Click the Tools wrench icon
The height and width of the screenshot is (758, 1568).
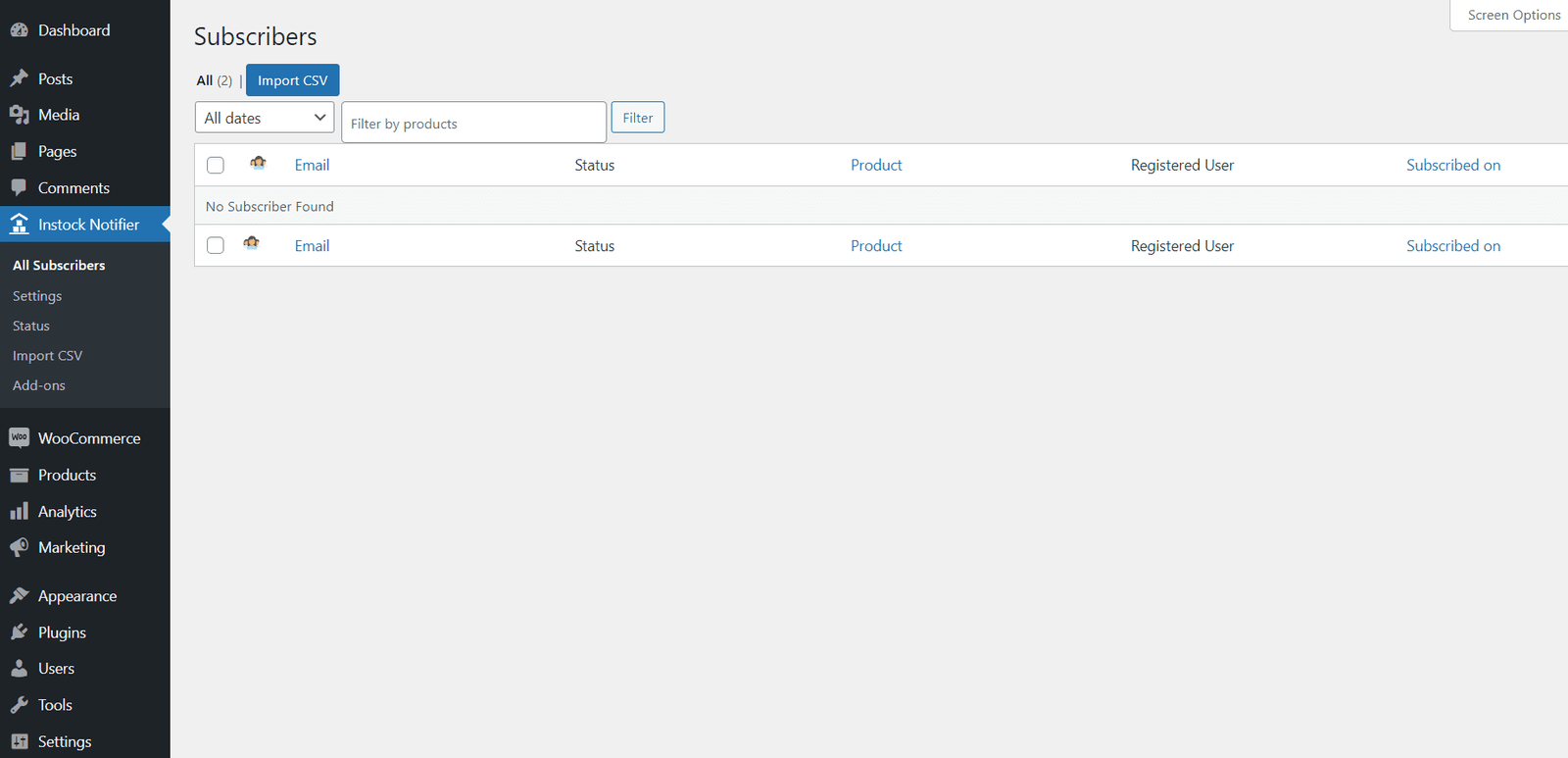point(19,705)
